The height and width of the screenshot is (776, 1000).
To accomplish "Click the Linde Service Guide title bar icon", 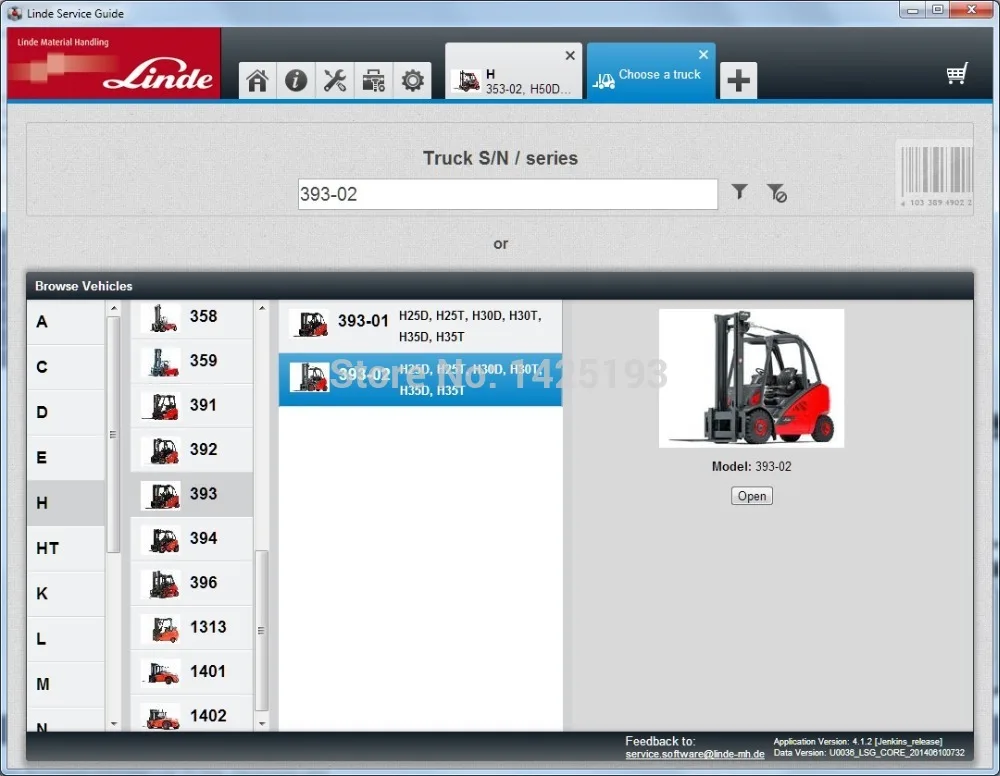I will (x=14, y=13).
